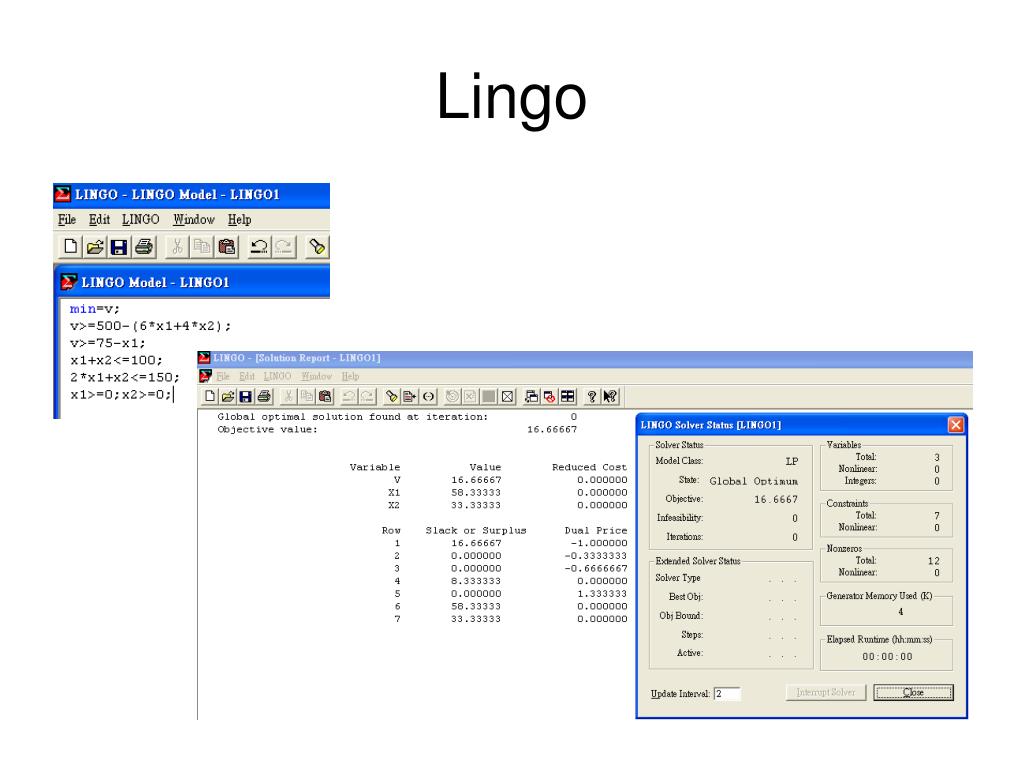
Task: Click Send to Back icon in Solution Report toolbar
Action: [x=532, y=396]
